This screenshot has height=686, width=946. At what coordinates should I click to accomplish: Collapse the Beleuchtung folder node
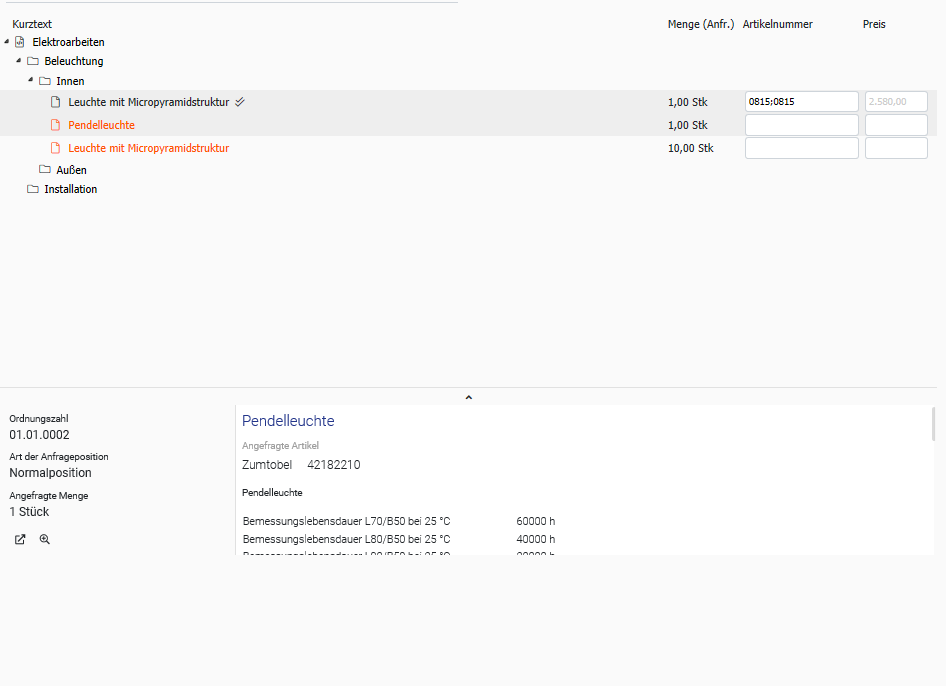tap(19, 61)
